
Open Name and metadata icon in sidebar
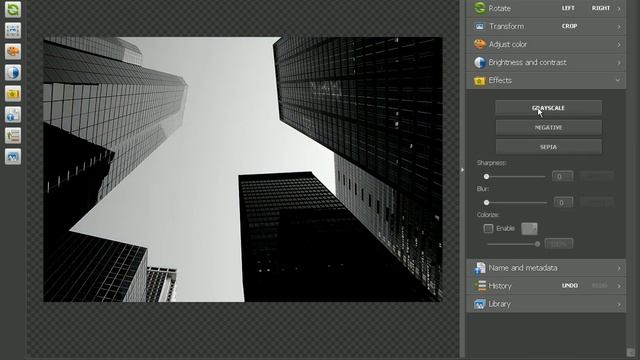(13, 115)
